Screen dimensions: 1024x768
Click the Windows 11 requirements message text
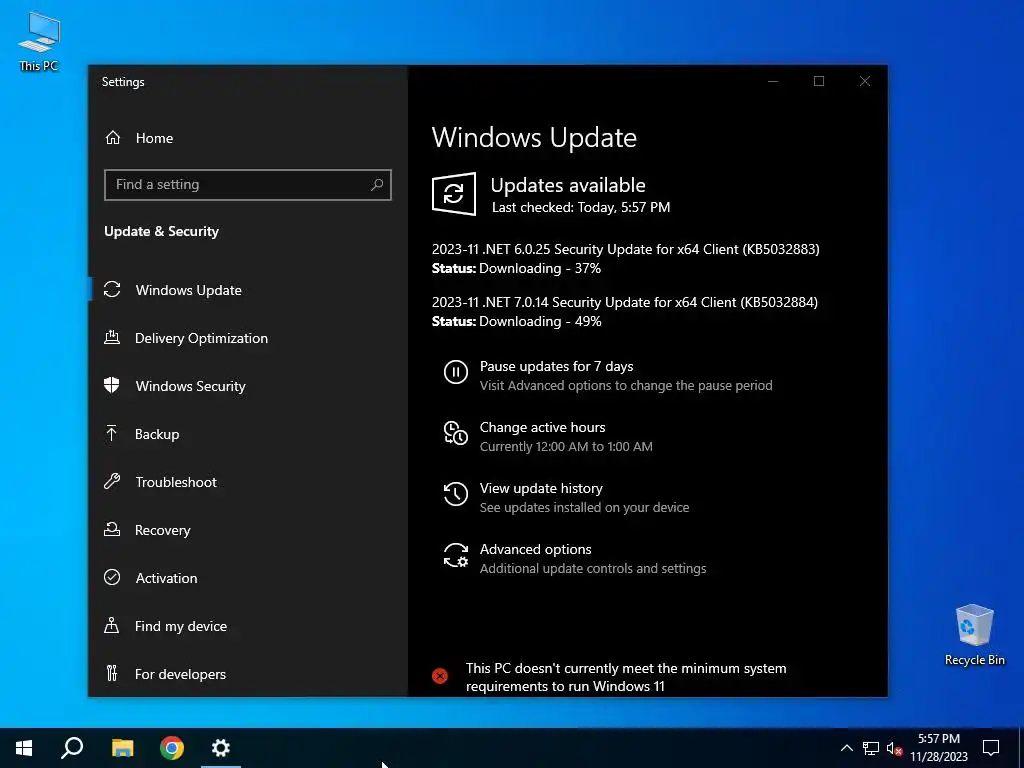(x=626, y=677)
